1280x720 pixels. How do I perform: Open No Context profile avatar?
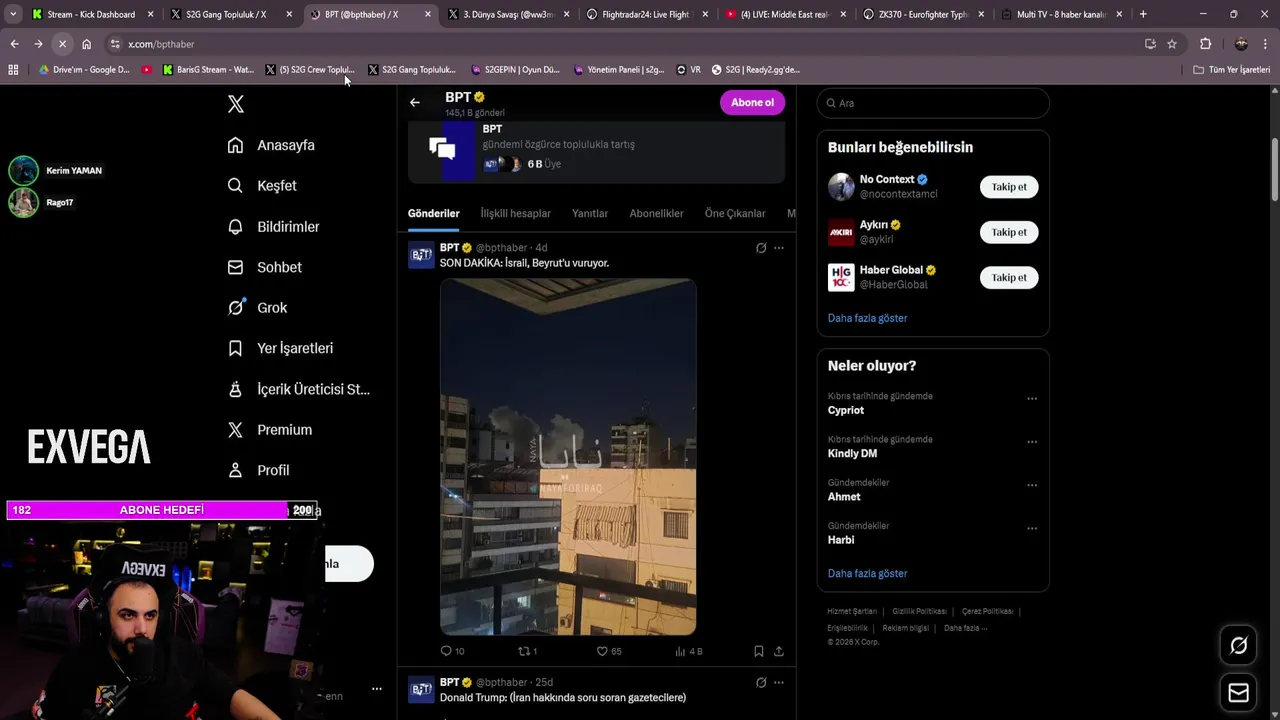coord(841,187)
